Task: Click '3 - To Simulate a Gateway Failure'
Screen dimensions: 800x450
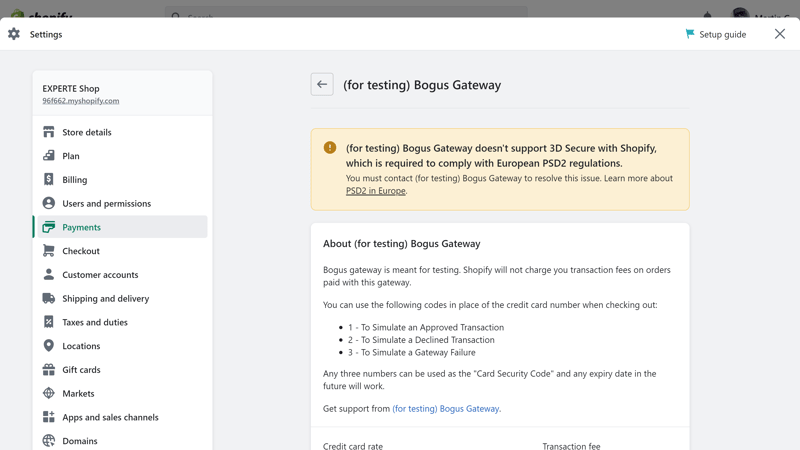Action: [x=412, y=353]
